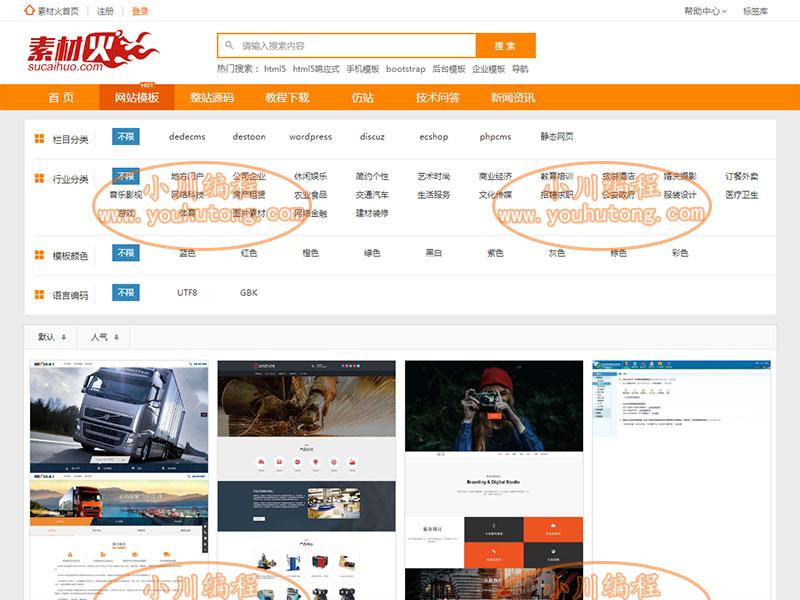Click the home icon beside 素材火首页
Viewport: 800px width, 600px height.
point(29,10)
